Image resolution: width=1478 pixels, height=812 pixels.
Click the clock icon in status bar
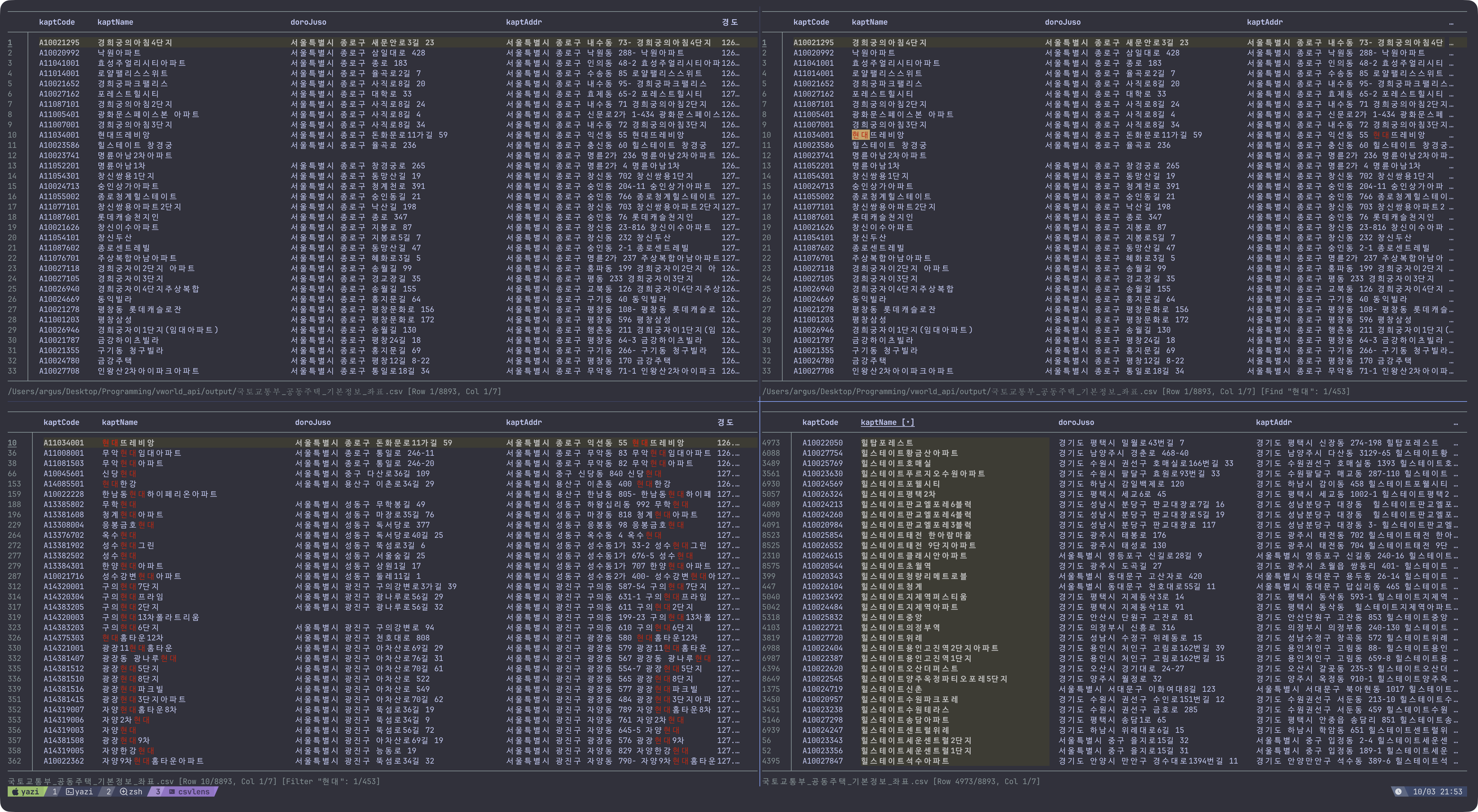coord(1398,791)
